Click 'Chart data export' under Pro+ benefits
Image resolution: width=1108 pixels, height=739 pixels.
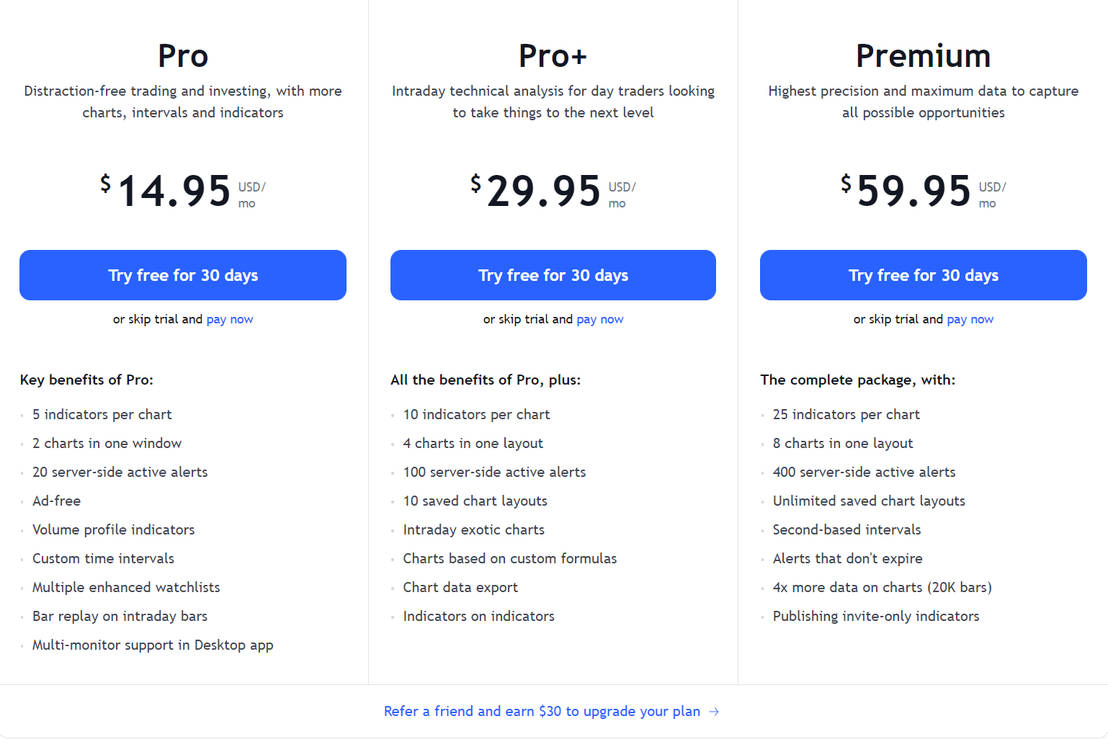[x=460, y=587]
